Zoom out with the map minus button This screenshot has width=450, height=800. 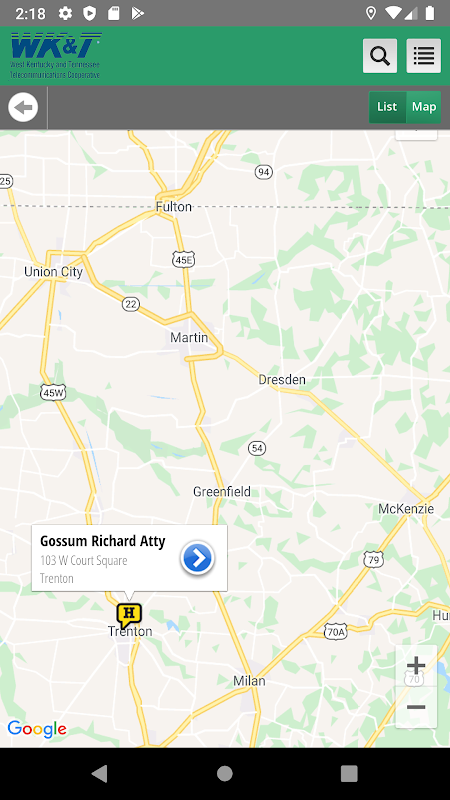click(416, 707)
